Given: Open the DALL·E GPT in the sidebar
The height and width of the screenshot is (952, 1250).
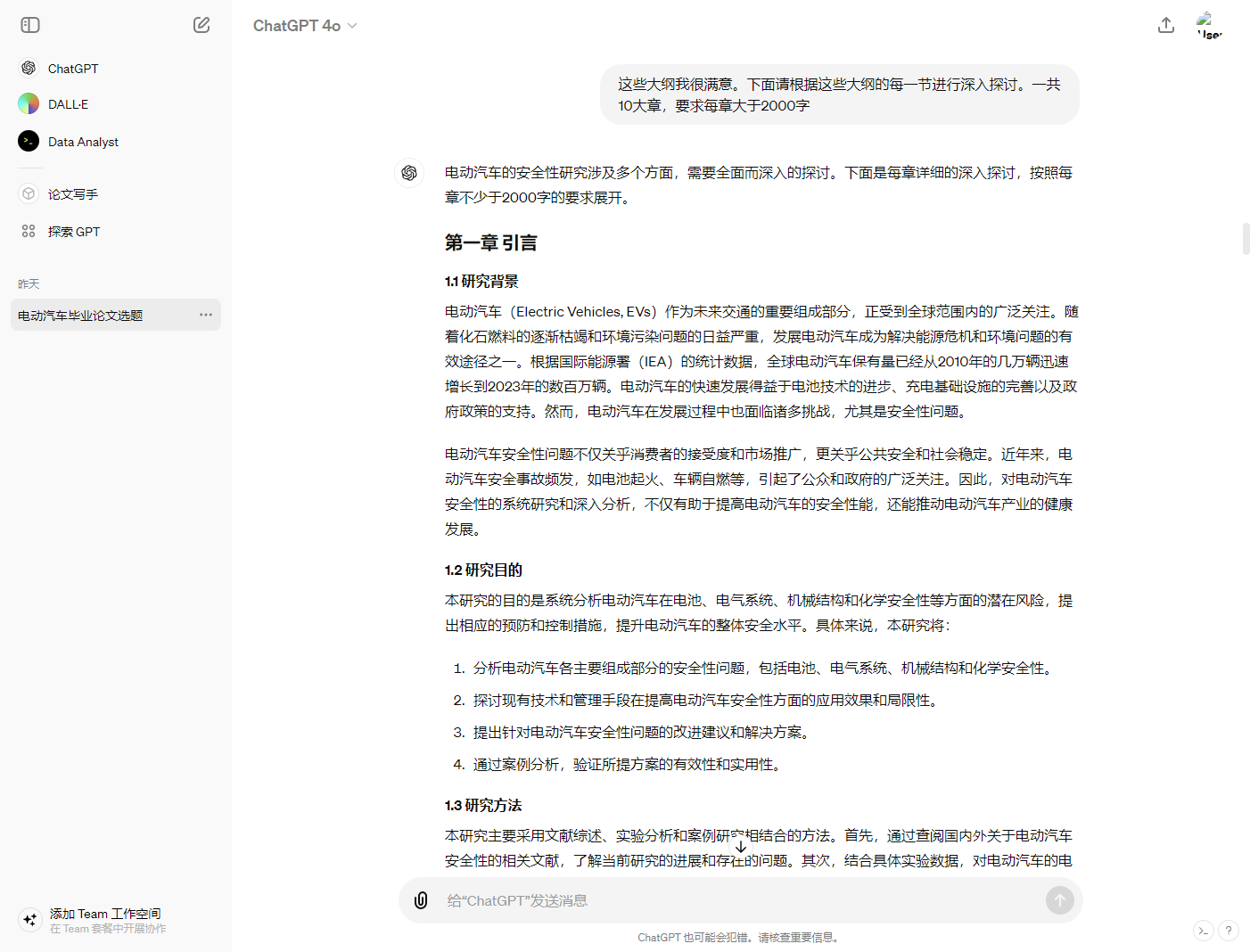Looking at the screenshot, I should [x=68, y=104].
